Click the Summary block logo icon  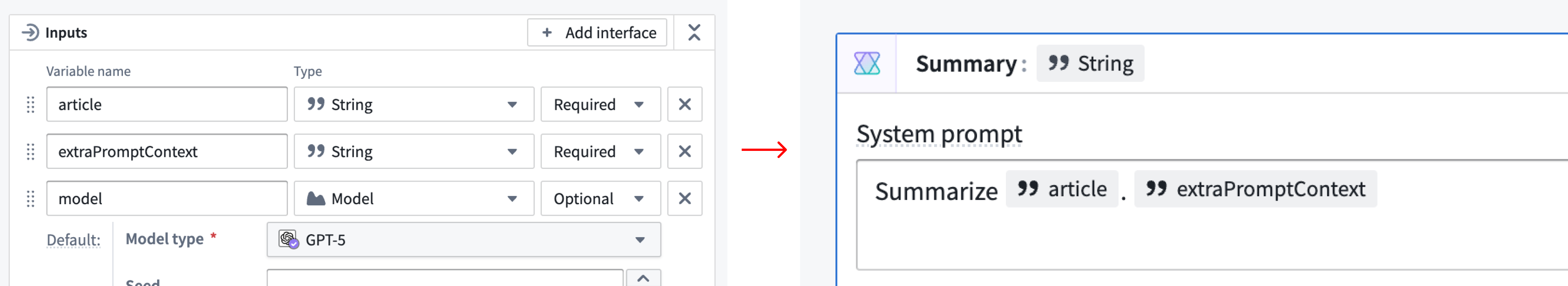(866, 63)
